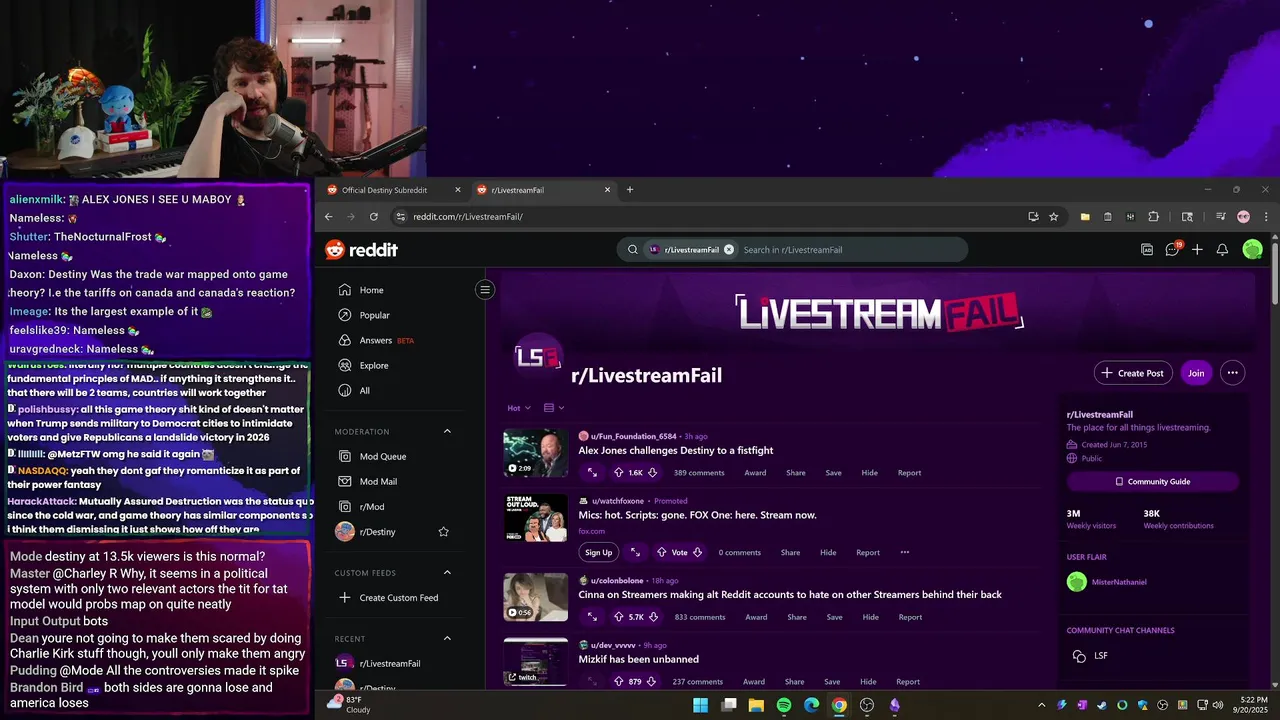Go back using Chrome's back arrow
1280x720 pixels.
(x=328, y=216)
